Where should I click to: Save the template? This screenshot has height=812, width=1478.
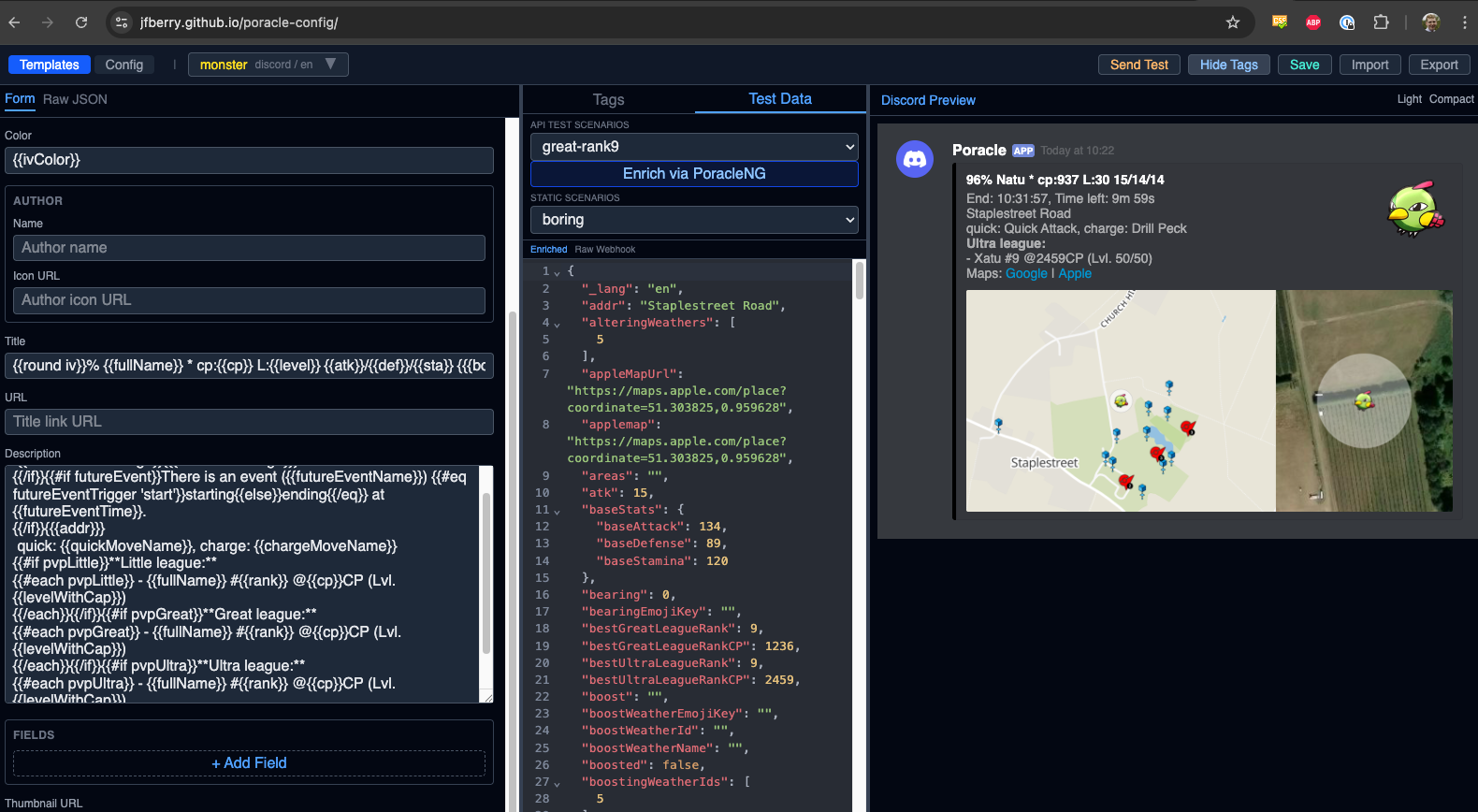point(1305,65)
